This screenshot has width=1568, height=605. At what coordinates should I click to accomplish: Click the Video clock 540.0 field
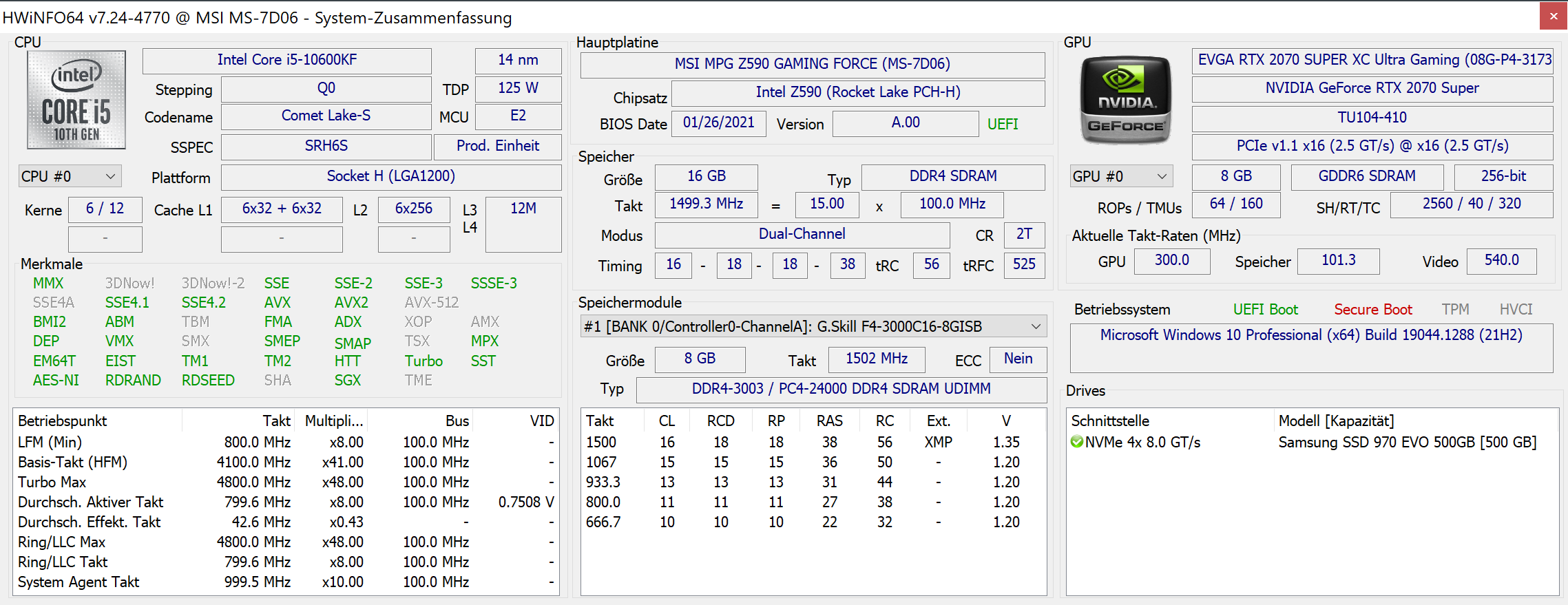[x=1502, y=260]
